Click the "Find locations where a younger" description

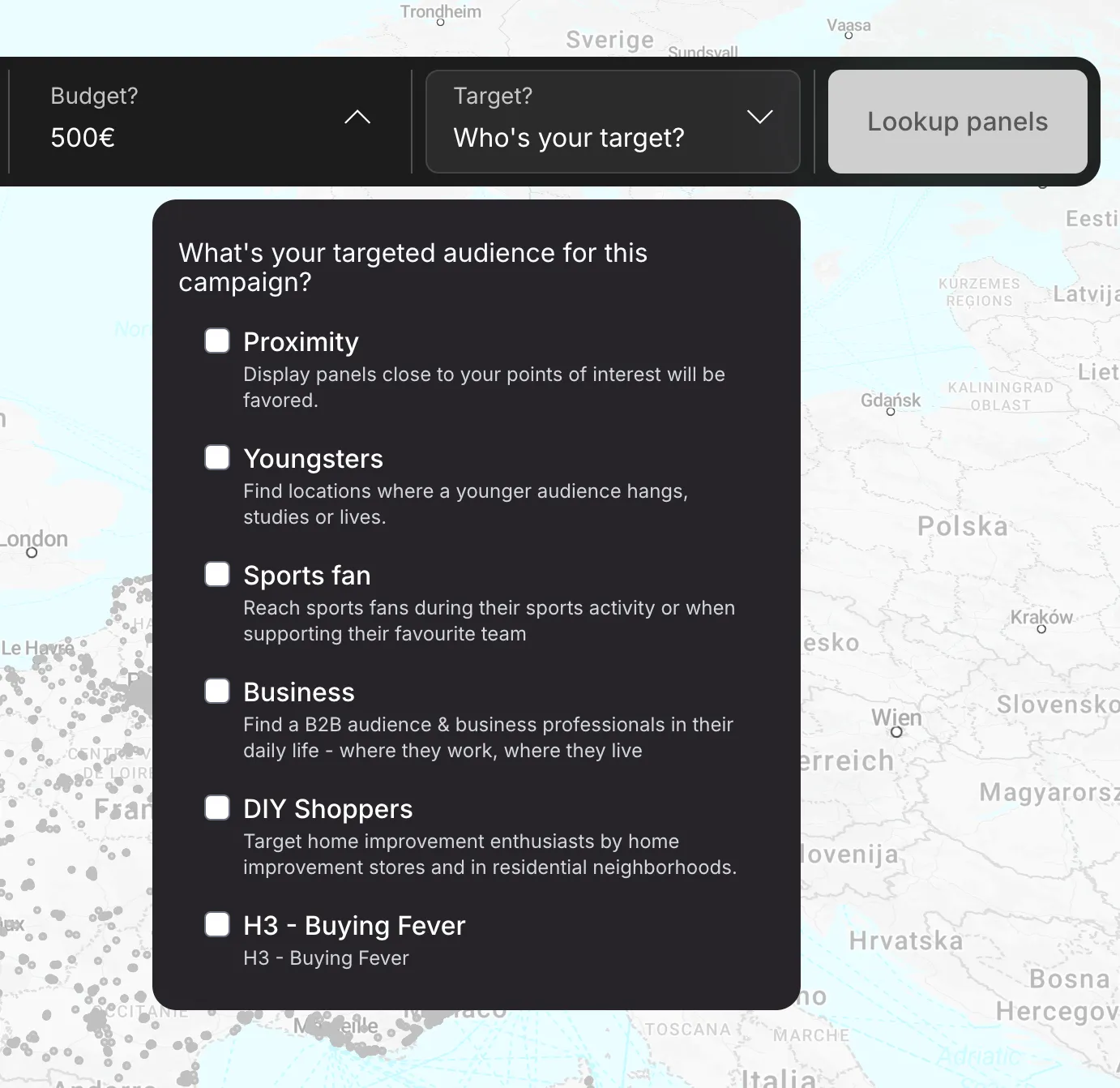pyautogui.click(x=465, y=504)
